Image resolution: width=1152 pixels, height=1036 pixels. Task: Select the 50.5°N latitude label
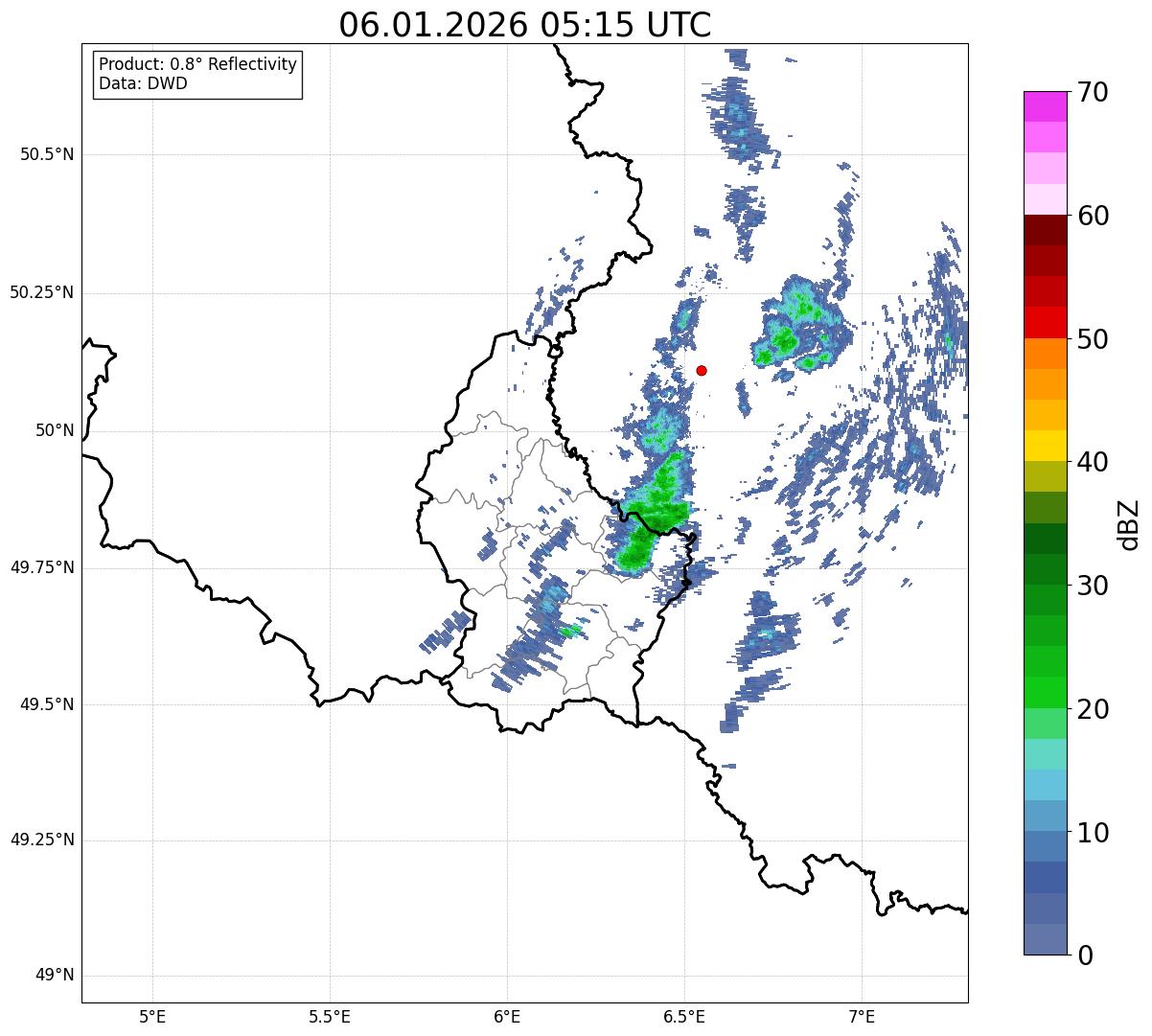pos(46,154)
